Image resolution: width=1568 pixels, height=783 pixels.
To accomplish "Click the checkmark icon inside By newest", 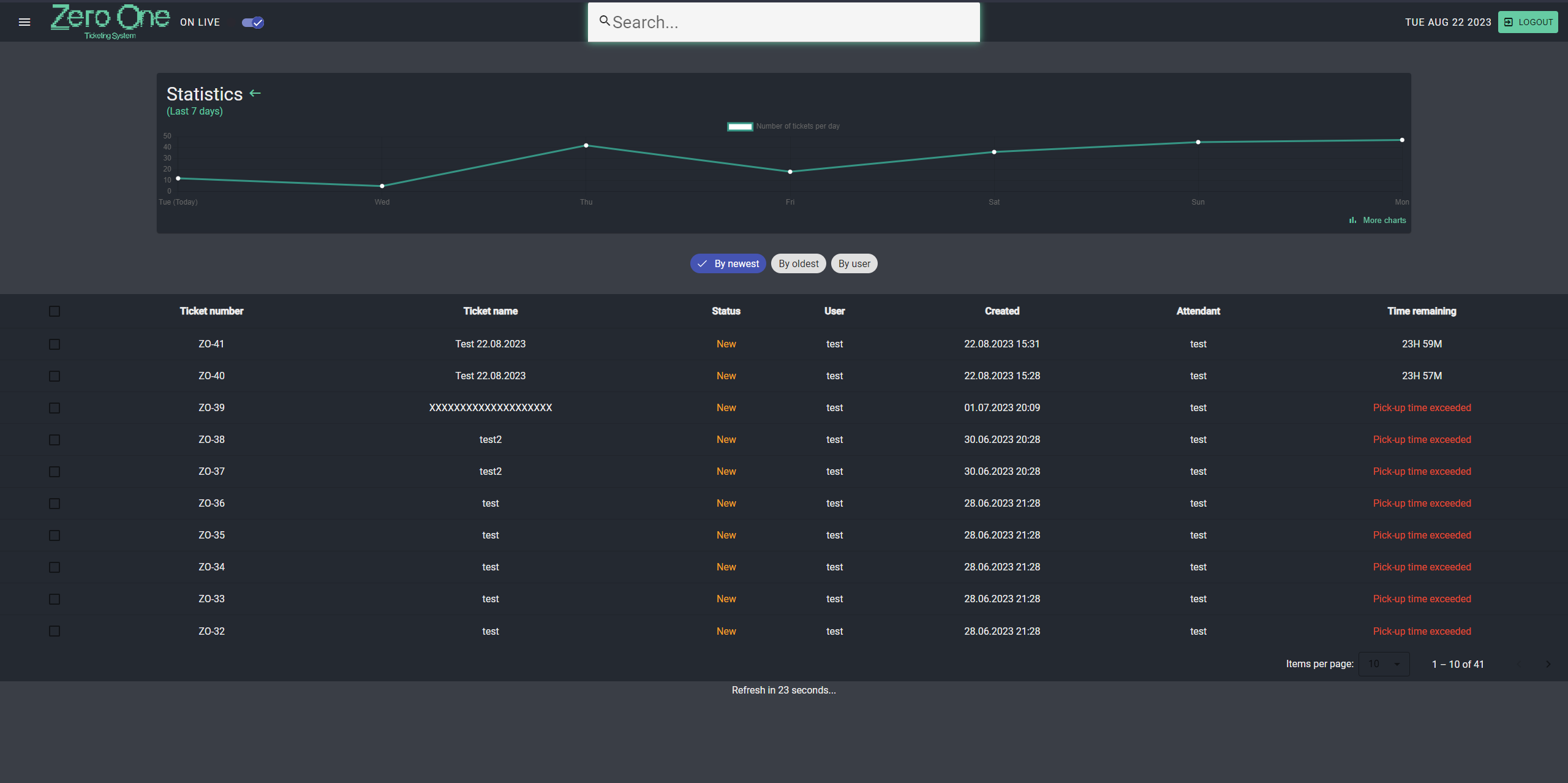I will pyautogui.click(x=703, y=263).
